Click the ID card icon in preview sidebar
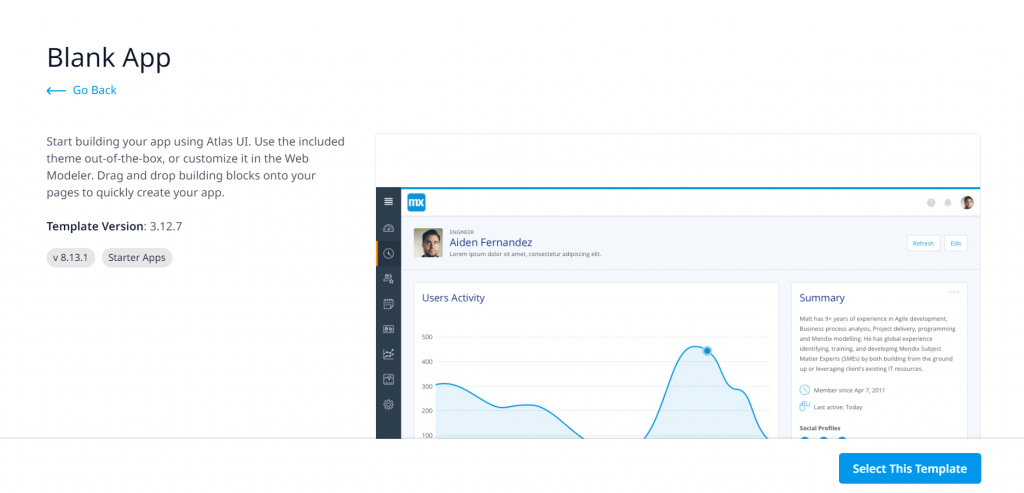The image size is (1024, 493). tap(389, 329)
